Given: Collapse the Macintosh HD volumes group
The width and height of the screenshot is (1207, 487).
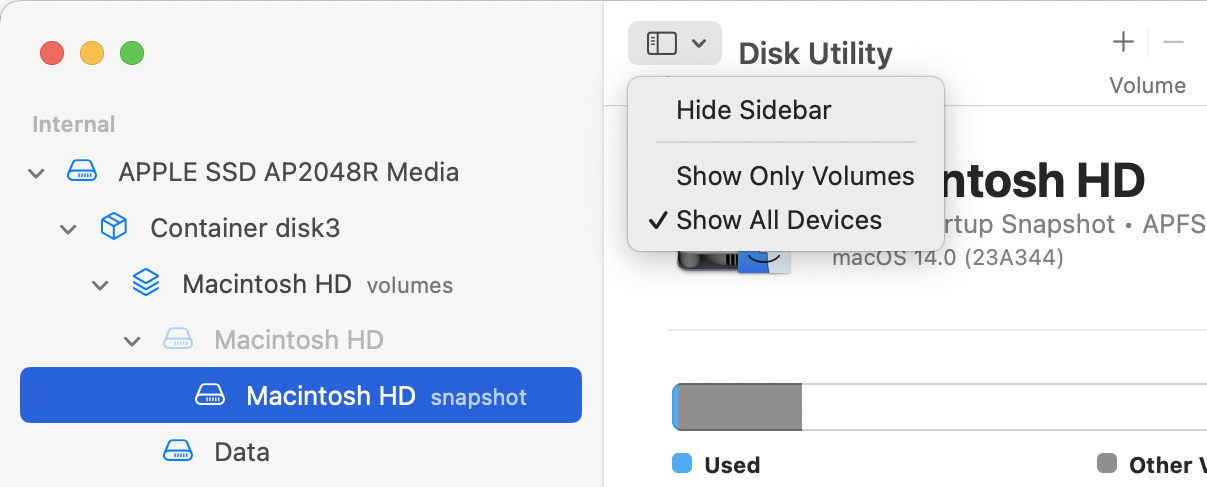Looking at the screenshot, I should [x=100, y=285].
